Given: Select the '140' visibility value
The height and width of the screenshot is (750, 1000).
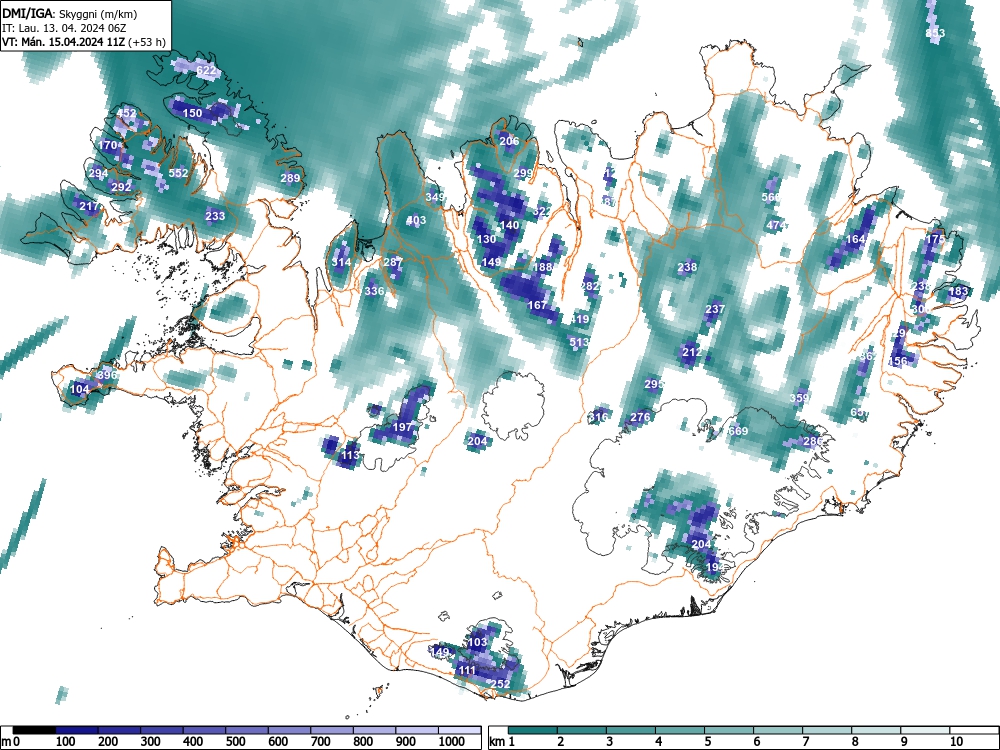Looking at the screenshot, I should (510, 224).
